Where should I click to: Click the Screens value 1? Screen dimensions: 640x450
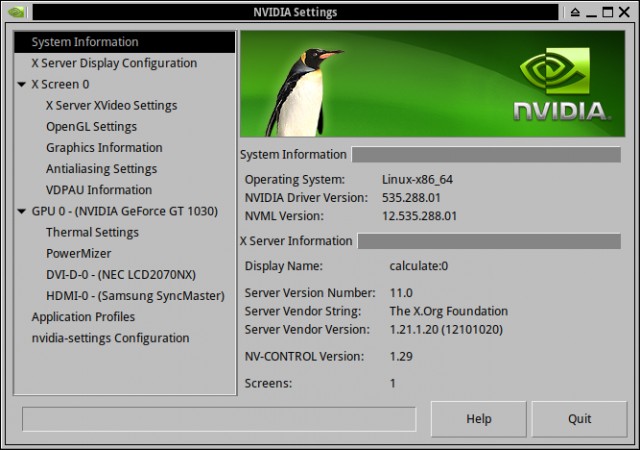(x=393, y=383)
